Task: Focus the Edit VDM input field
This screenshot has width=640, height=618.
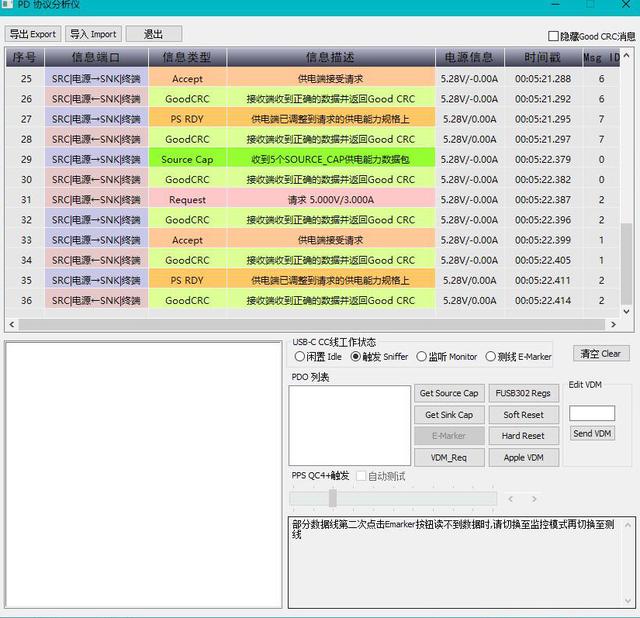Action: pyautogui.click(x=592, y=413)
